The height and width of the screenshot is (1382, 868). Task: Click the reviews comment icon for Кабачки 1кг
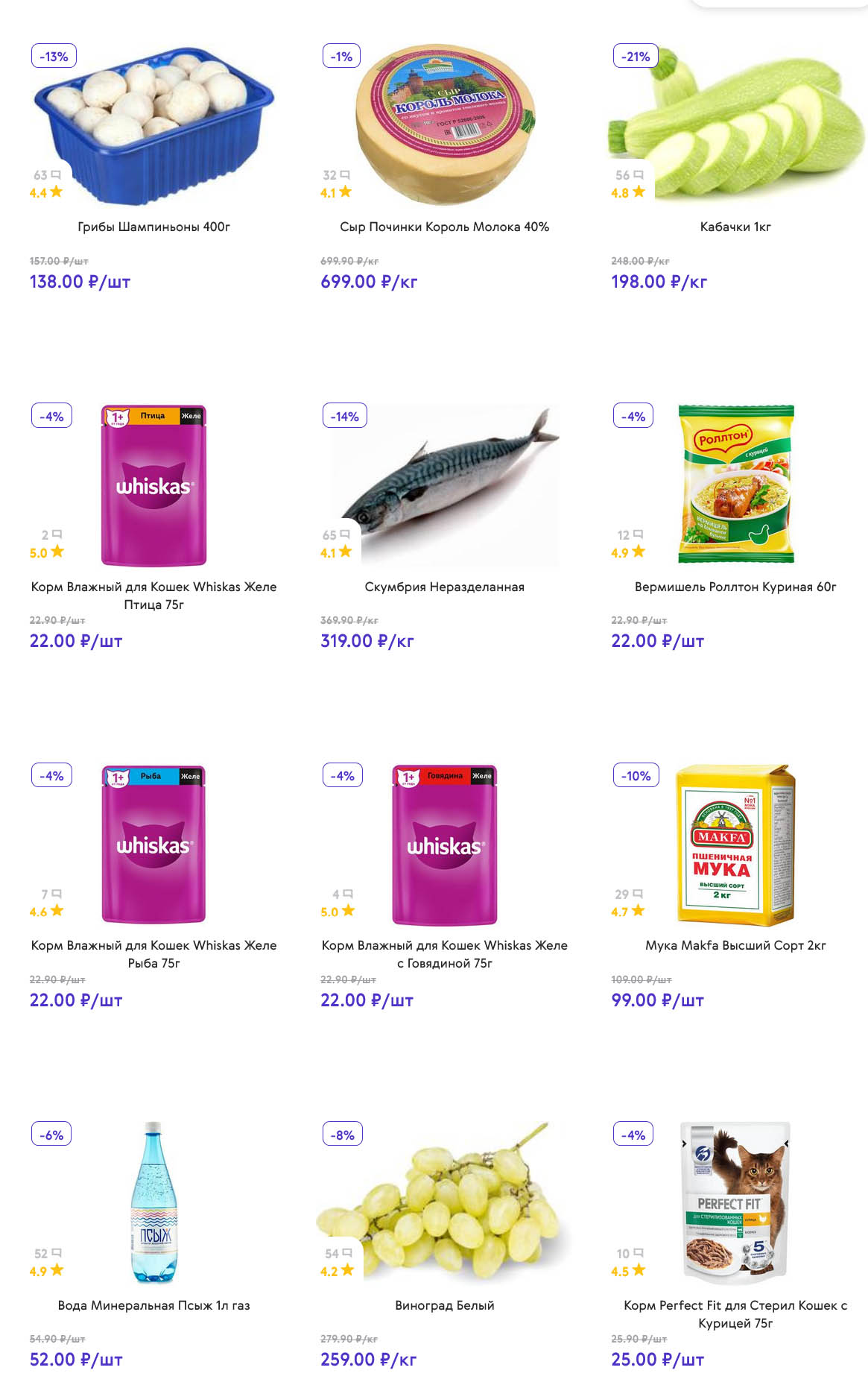pos(639,175)
